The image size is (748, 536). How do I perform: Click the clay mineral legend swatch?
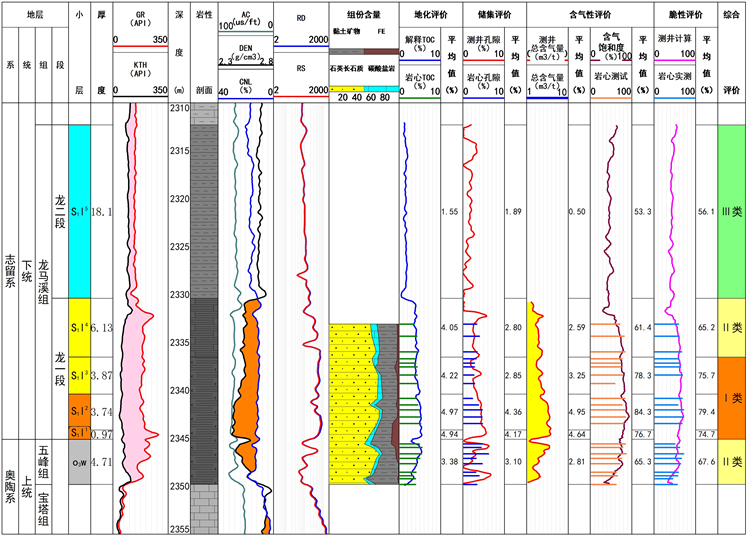pyautogui.click(x=345, y=51)
